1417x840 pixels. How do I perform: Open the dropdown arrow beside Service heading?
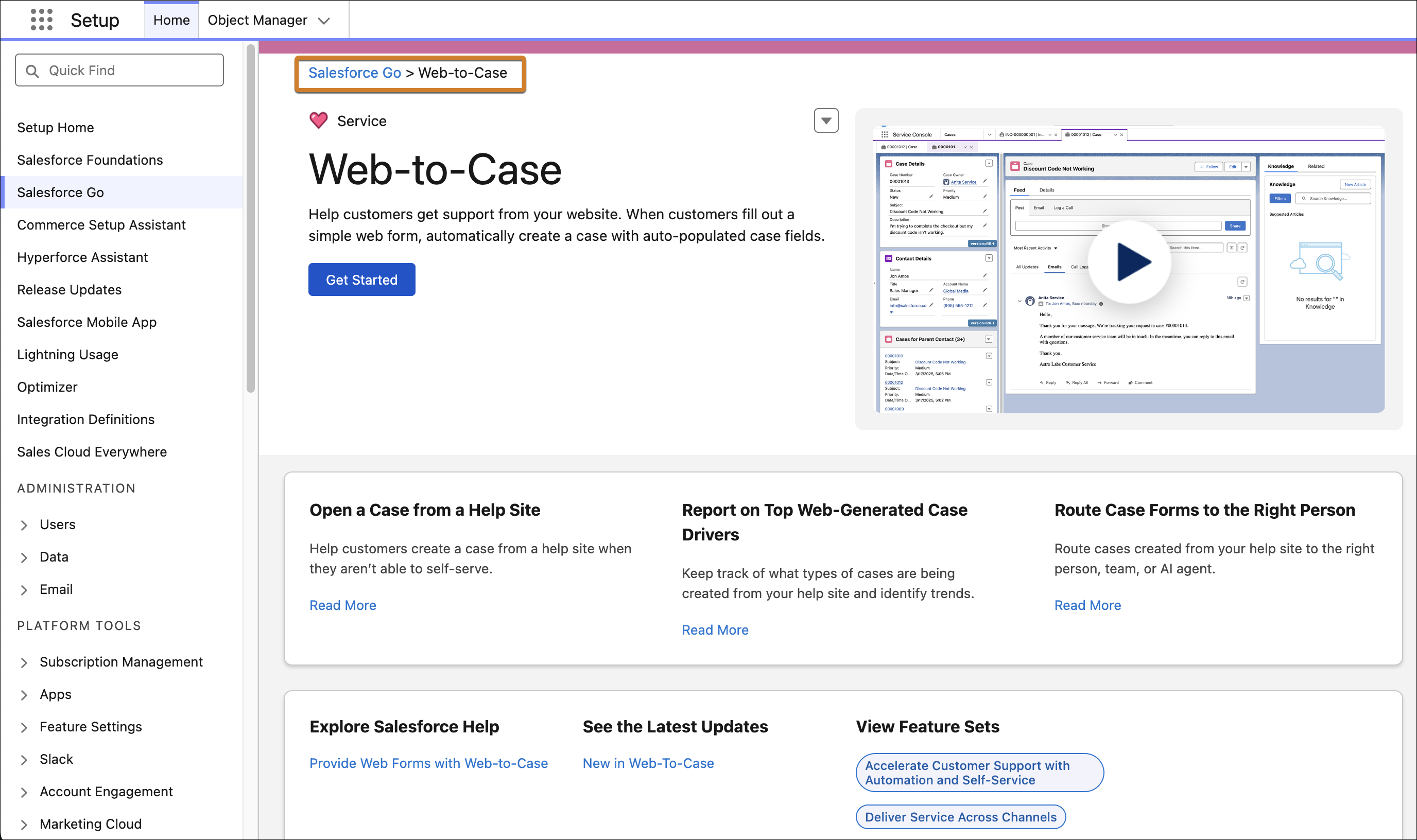pyautogui.click(x=826, y=120)
